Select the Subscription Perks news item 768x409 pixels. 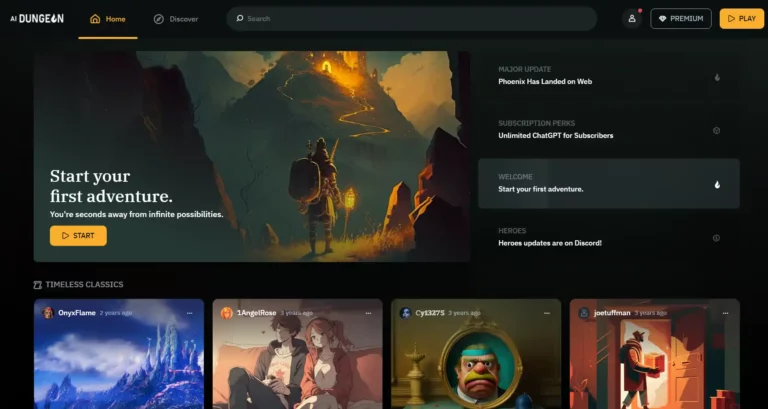(609, 130)
